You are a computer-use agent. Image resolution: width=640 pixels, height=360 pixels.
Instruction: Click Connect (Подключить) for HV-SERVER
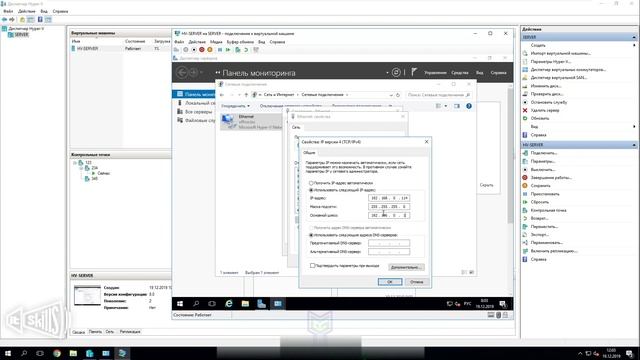pyautogui.click(x=544, y=153)
